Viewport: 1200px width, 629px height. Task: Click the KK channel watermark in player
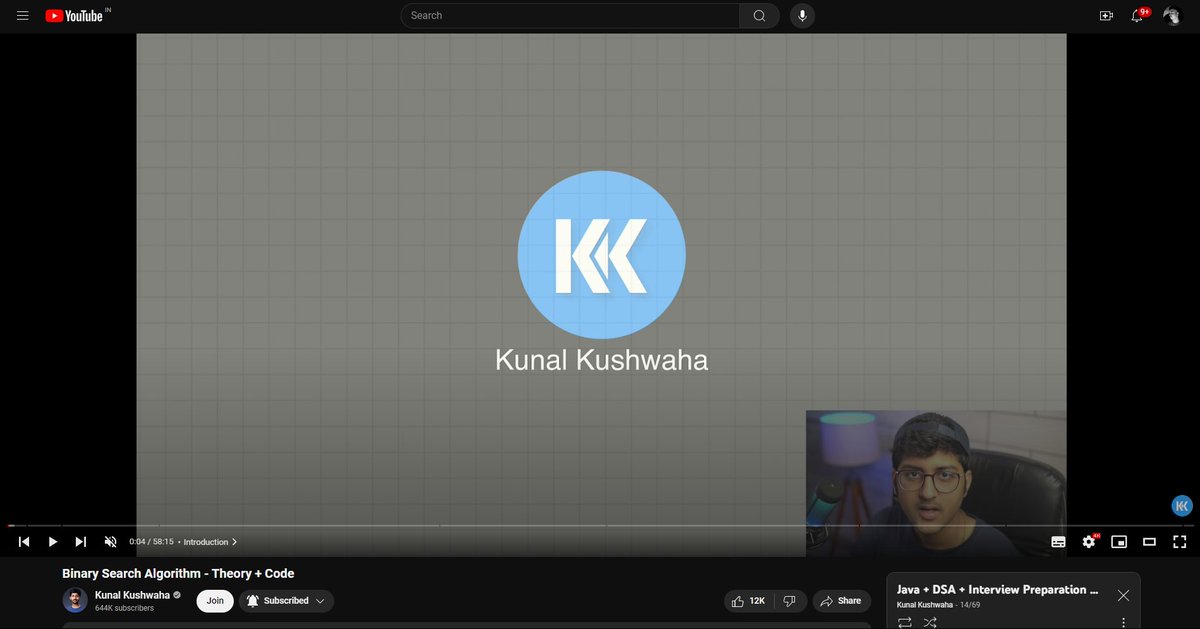[1181, 506]
